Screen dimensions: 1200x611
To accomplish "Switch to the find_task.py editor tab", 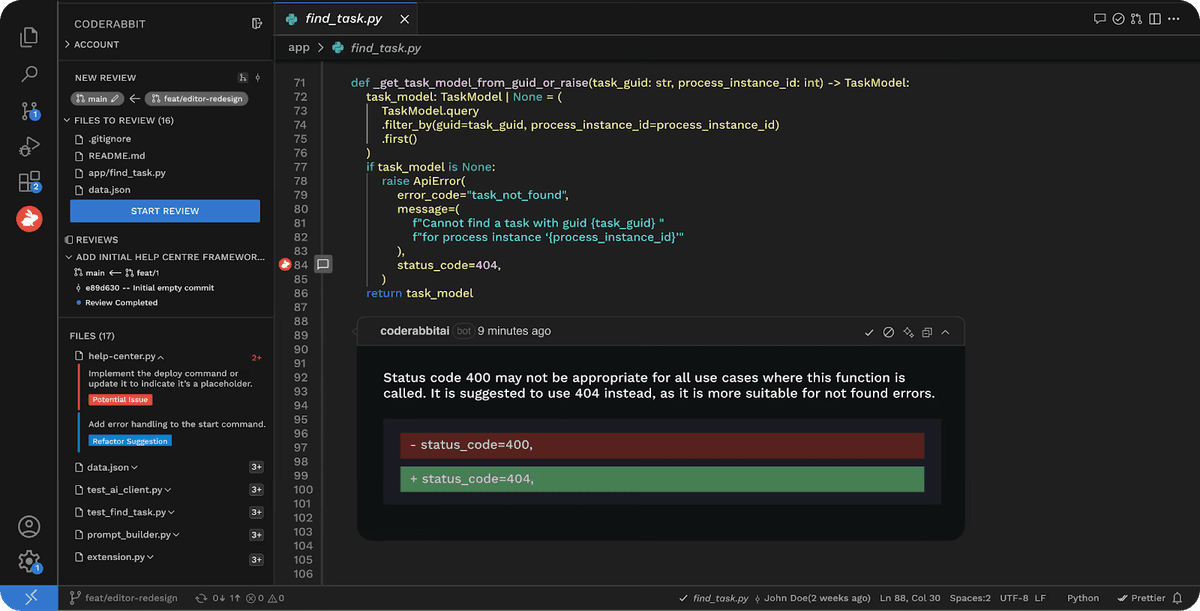I will tap(343, 19).
